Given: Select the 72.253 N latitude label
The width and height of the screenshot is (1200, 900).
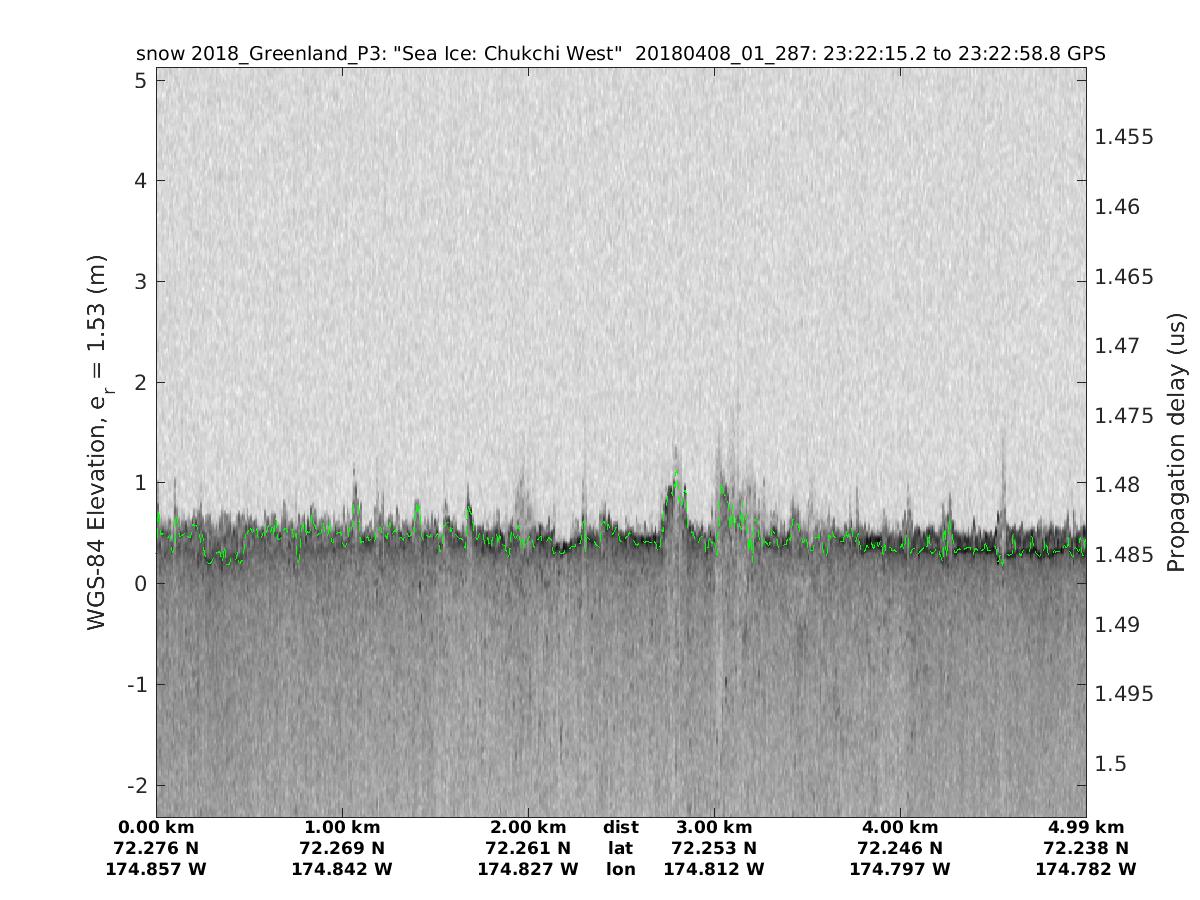Looking at the screenshot, I should (x=714, y=848).
